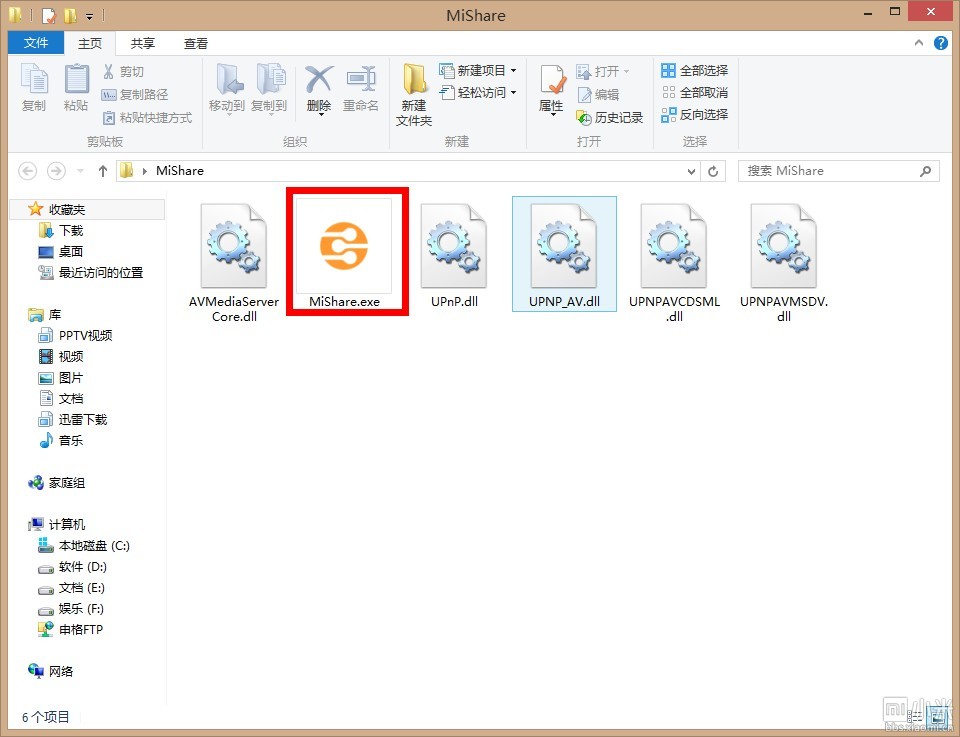Open the MiShare.exe application file
This screenshot has height=737, width=960.
click(x=344, y=253)
